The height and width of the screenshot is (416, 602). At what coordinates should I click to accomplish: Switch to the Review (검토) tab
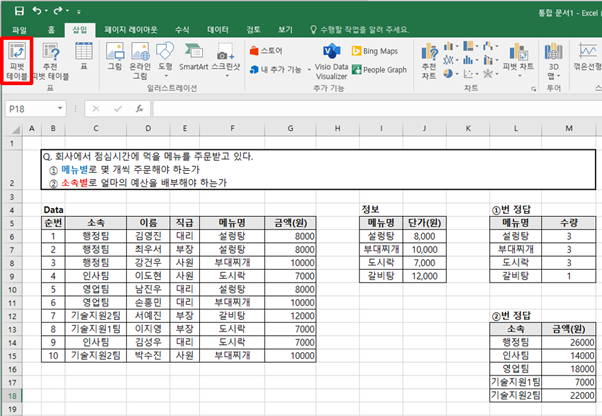click(x=253, y=30)
